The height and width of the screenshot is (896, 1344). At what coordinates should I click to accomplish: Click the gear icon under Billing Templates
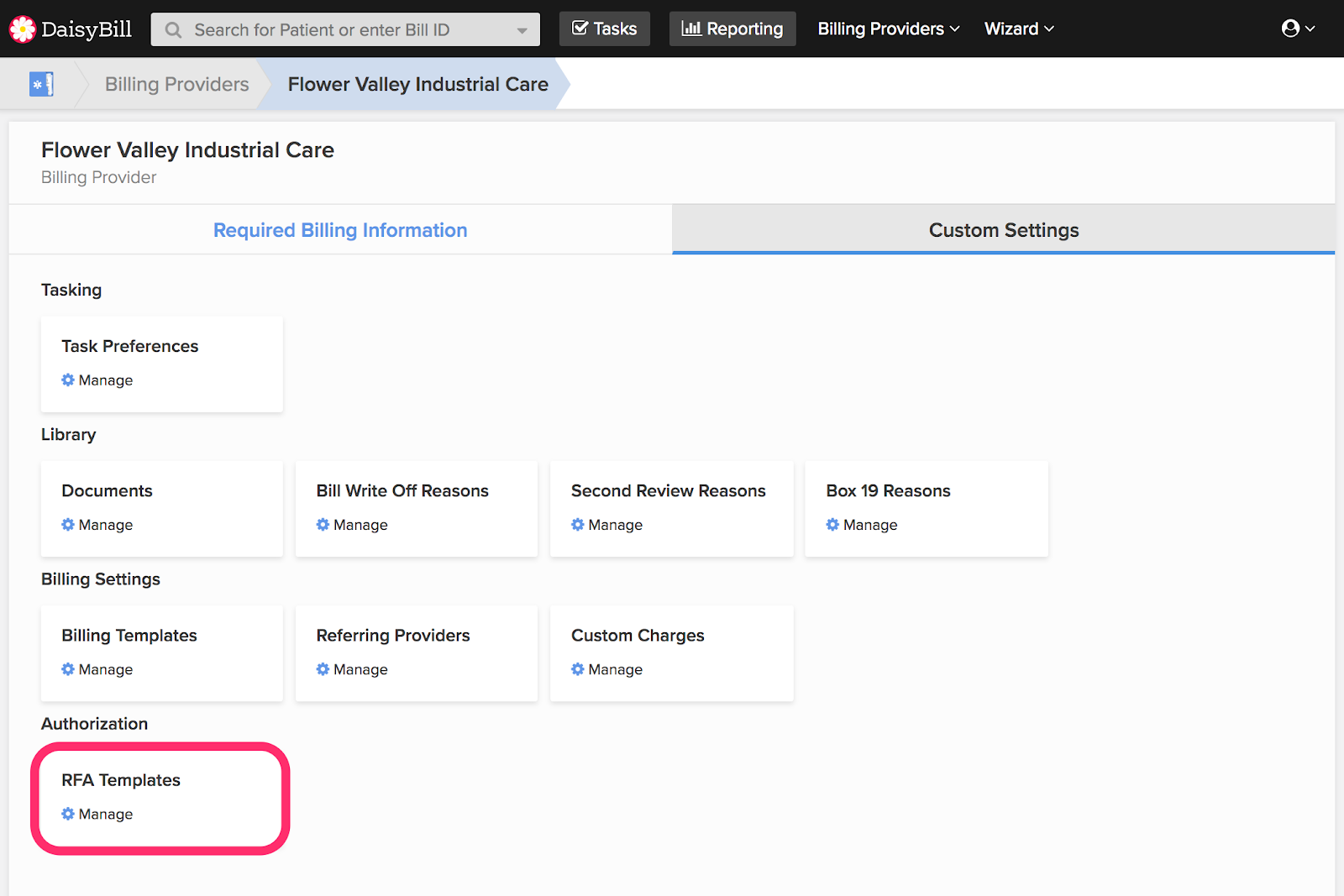pyautogui.click(x=68, y=668)
